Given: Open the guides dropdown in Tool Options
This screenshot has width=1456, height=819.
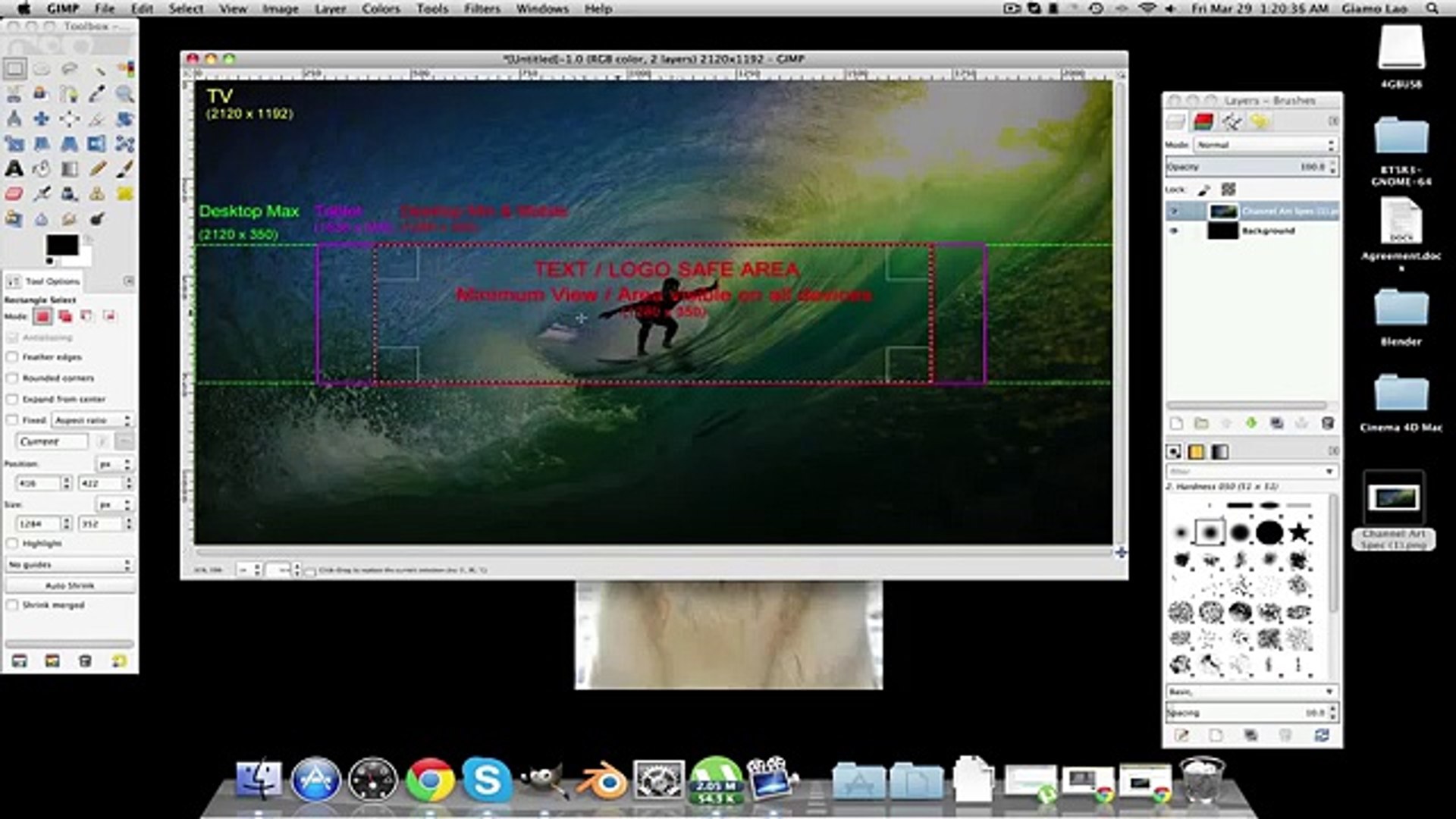Looking at the screenshot, I should (68, 564).
